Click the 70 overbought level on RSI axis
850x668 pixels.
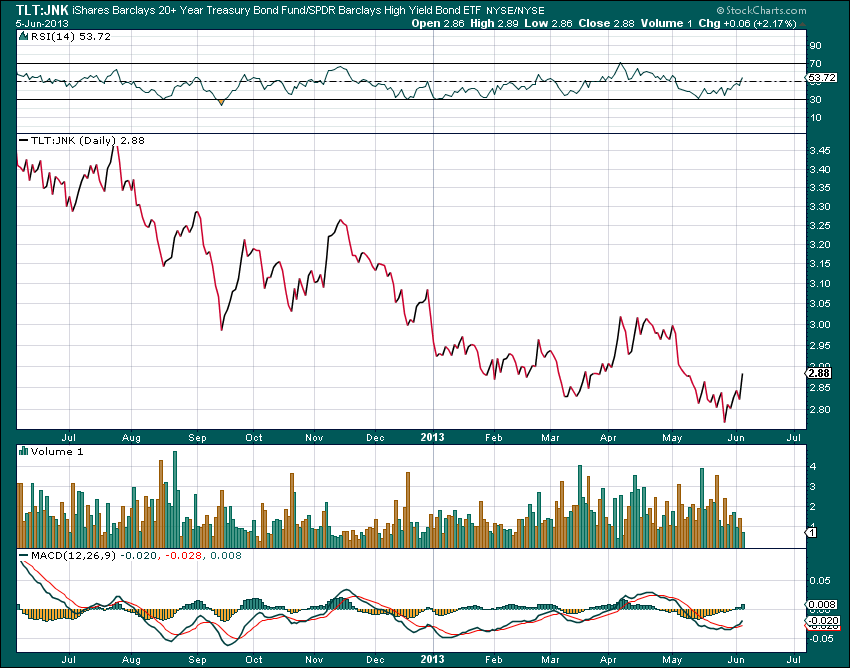[x=815, y=63]
